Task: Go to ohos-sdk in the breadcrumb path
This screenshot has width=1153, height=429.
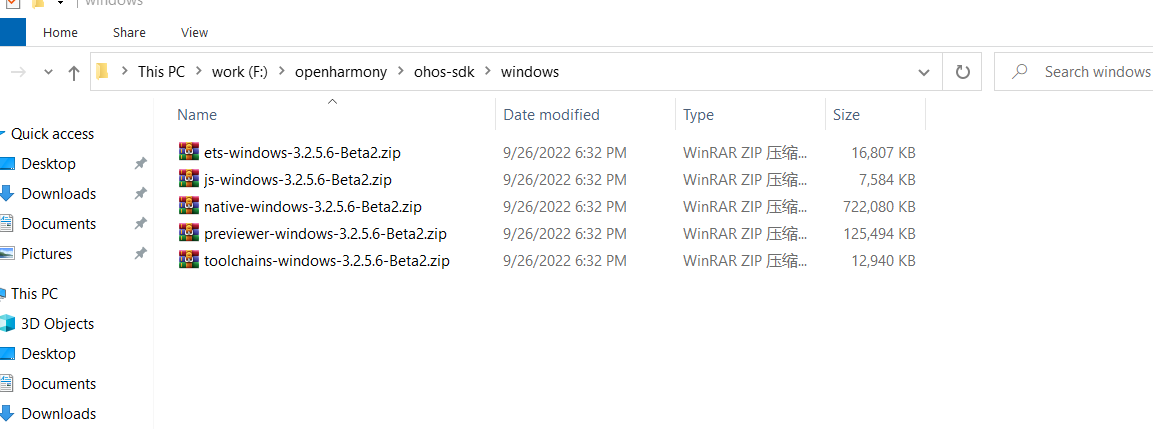Action: (444, 72)
